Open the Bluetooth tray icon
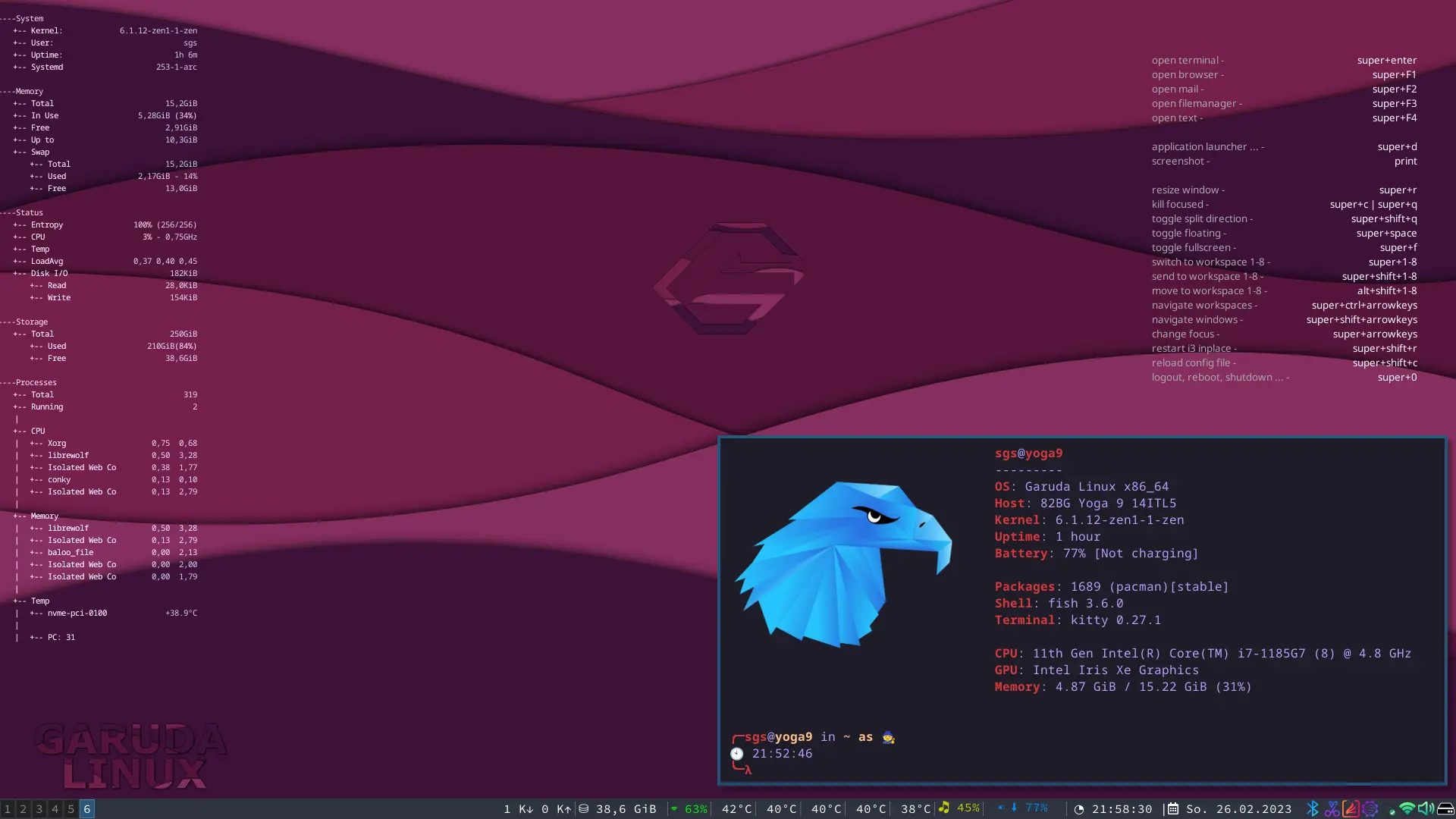The width and height of the screenshot is (1456, 819). [1313, 809]
